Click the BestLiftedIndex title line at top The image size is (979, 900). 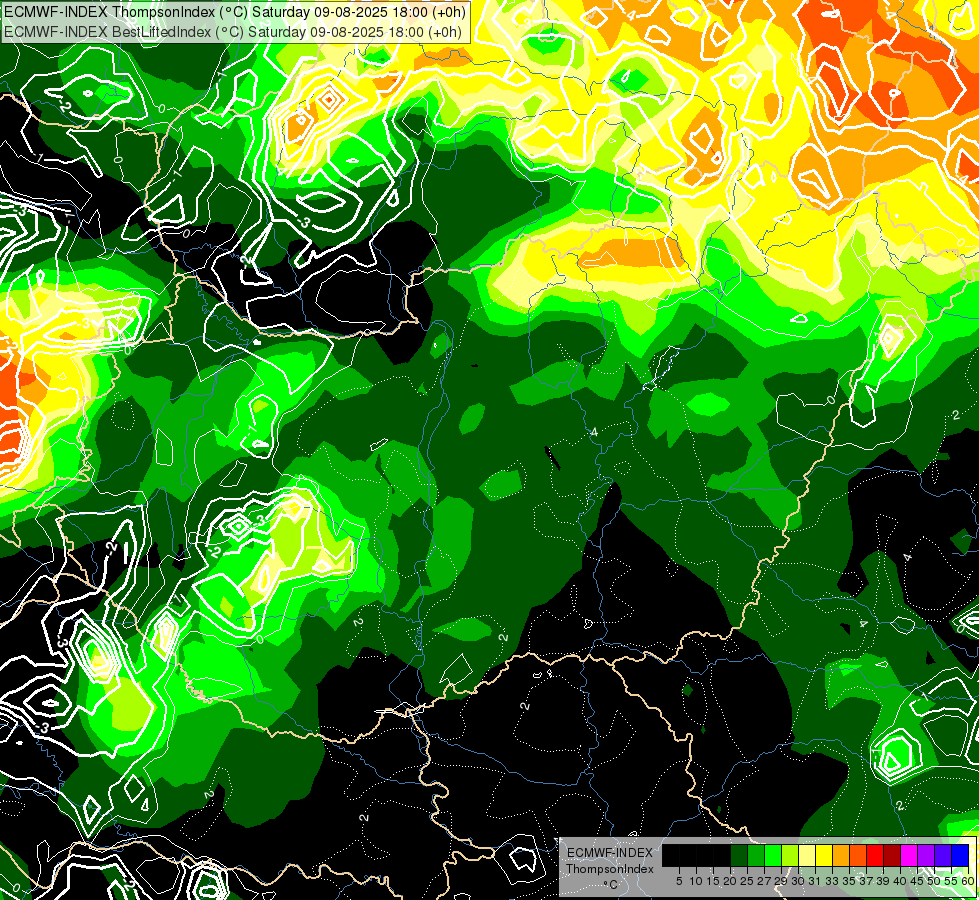[x=232, y=32]
